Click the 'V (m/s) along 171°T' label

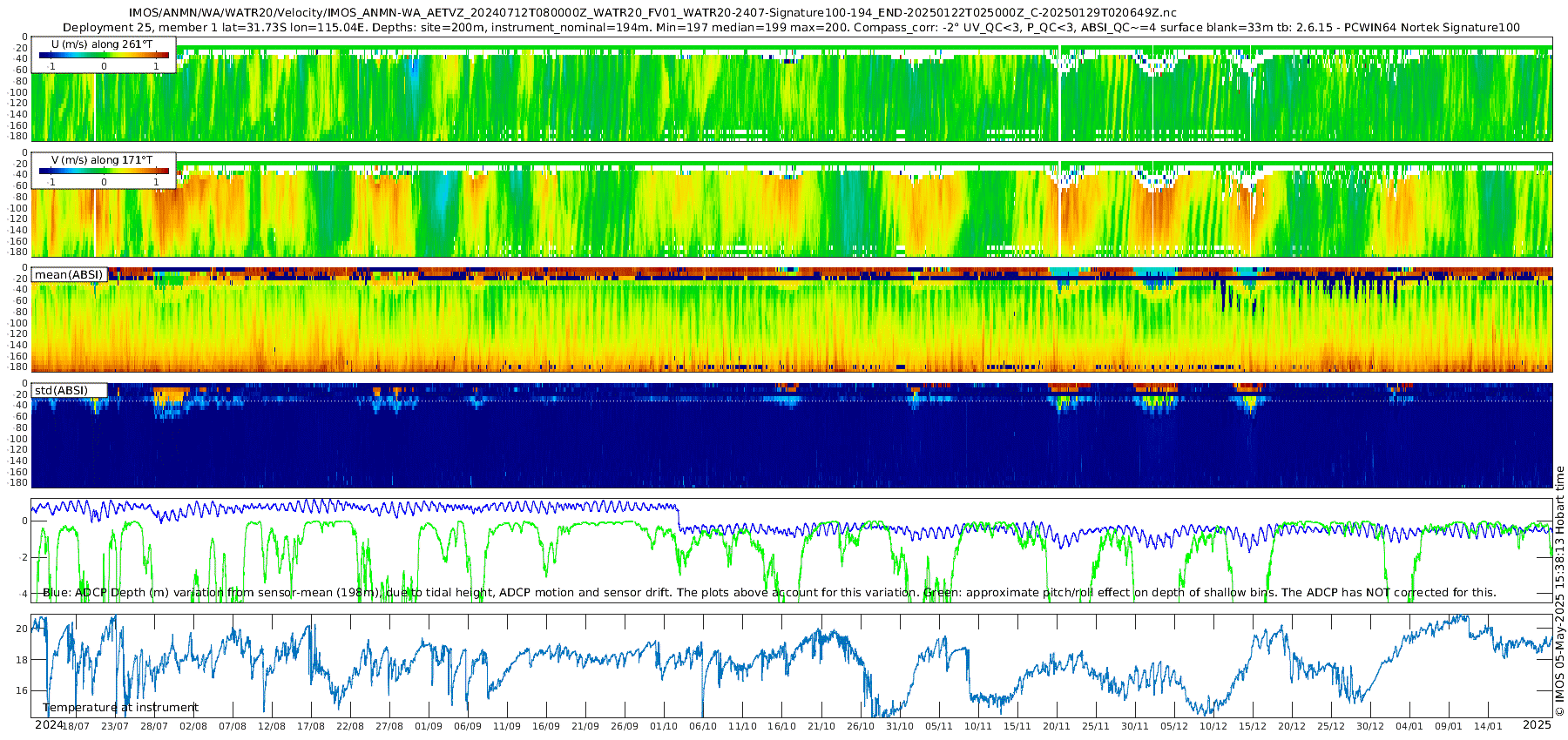click(x=102, y=159)
